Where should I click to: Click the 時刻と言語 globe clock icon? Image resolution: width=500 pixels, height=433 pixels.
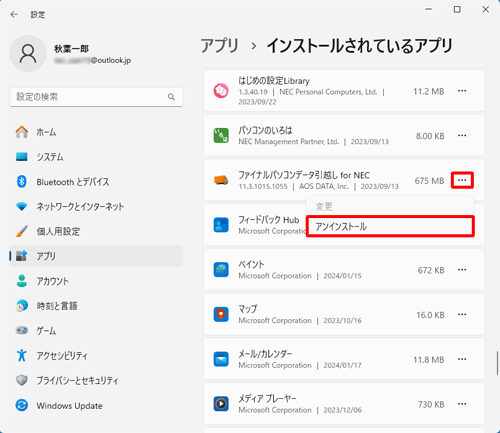pos(22,306)
